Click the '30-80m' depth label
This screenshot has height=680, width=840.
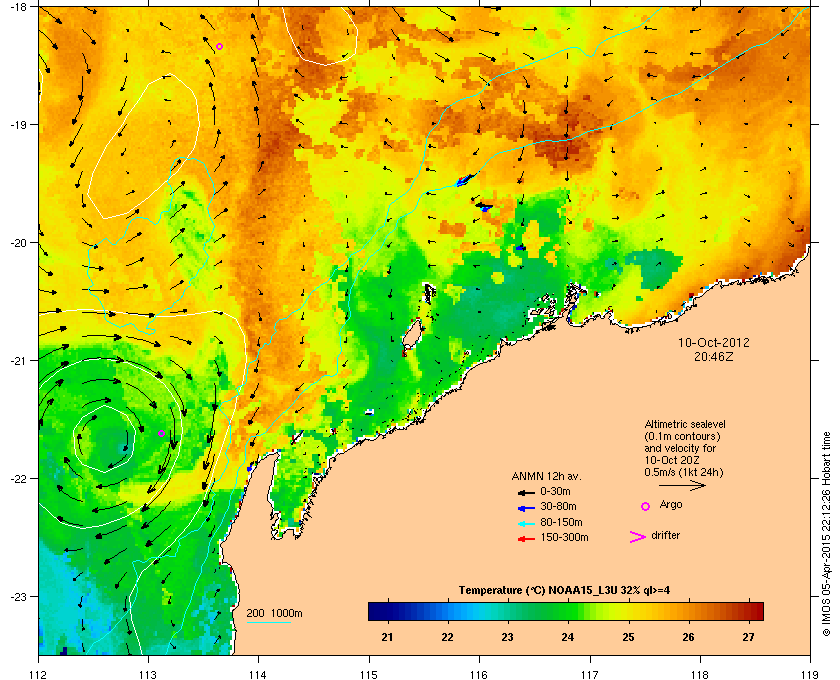pos(558,506)
